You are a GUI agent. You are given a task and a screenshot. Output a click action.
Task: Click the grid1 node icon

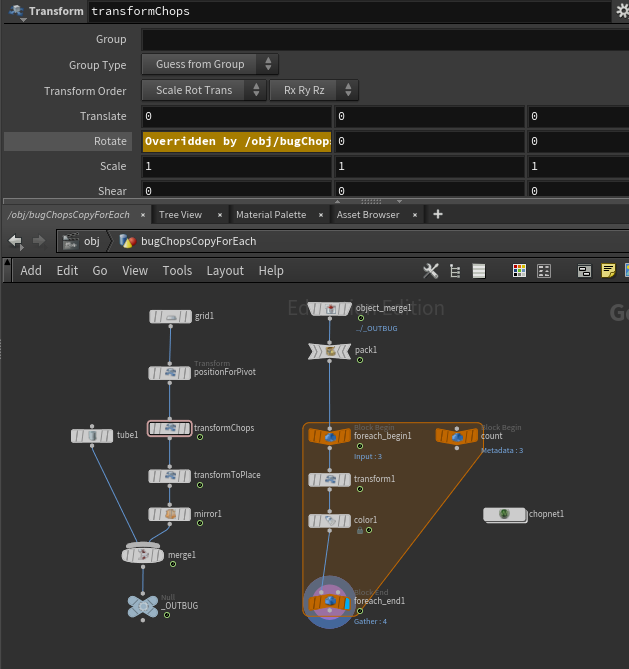click(170, 317)
